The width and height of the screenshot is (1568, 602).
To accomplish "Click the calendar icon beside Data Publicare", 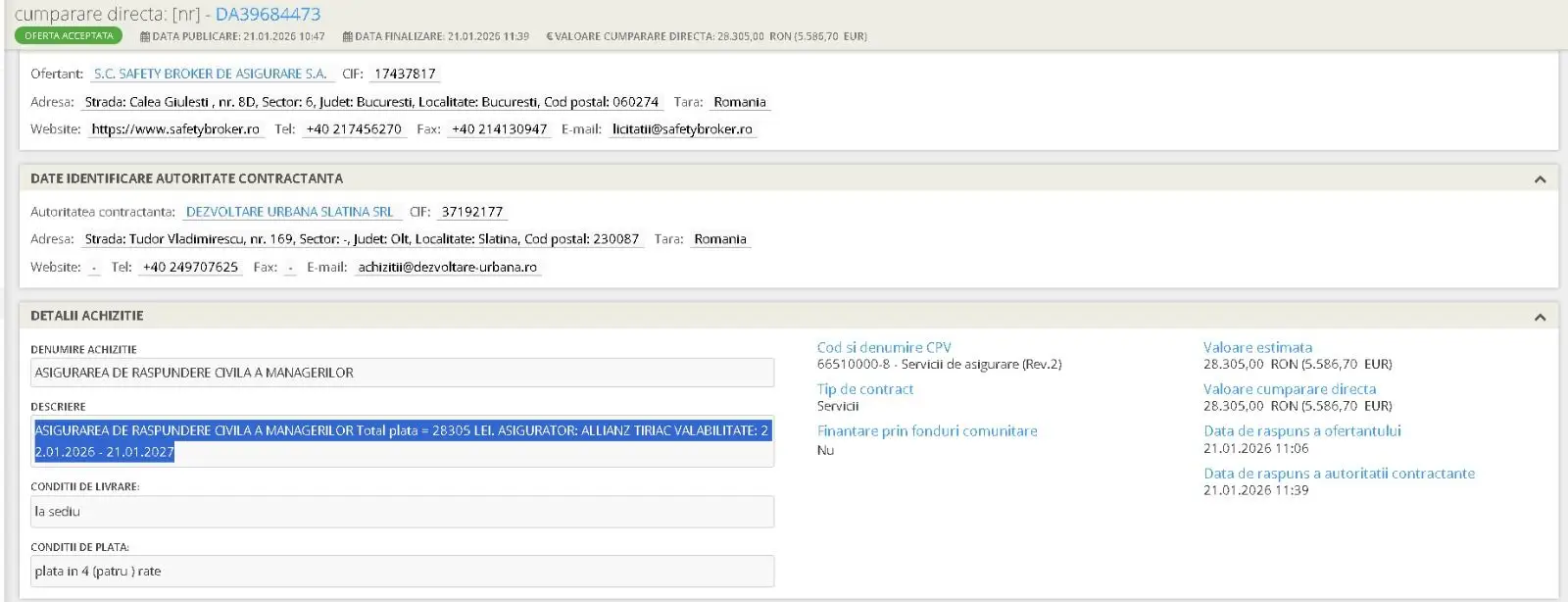I will point(145,36).
